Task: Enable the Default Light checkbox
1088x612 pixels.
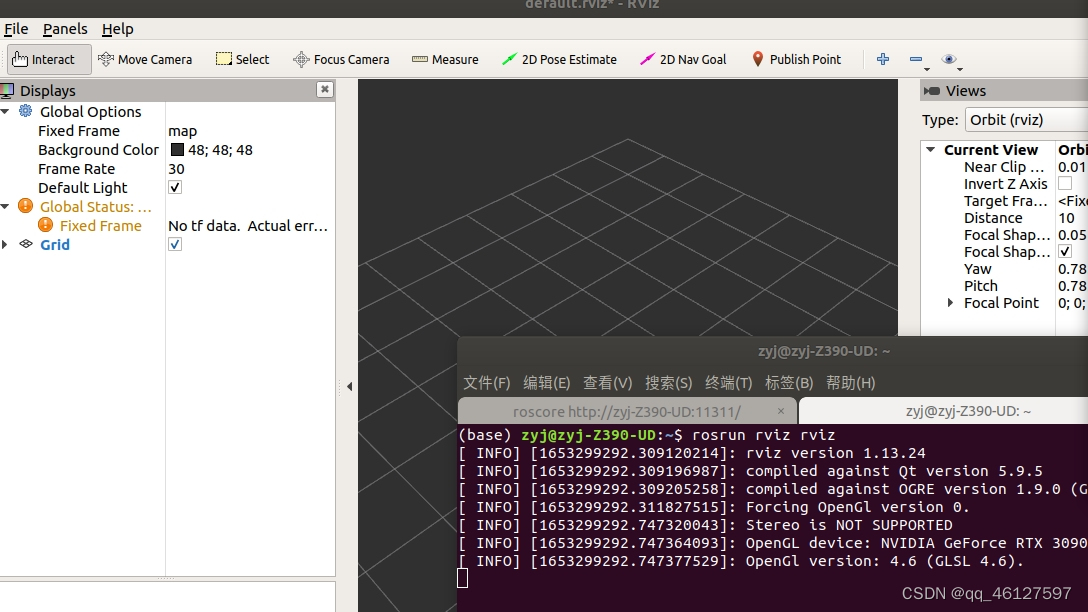Action: point(175,187)
